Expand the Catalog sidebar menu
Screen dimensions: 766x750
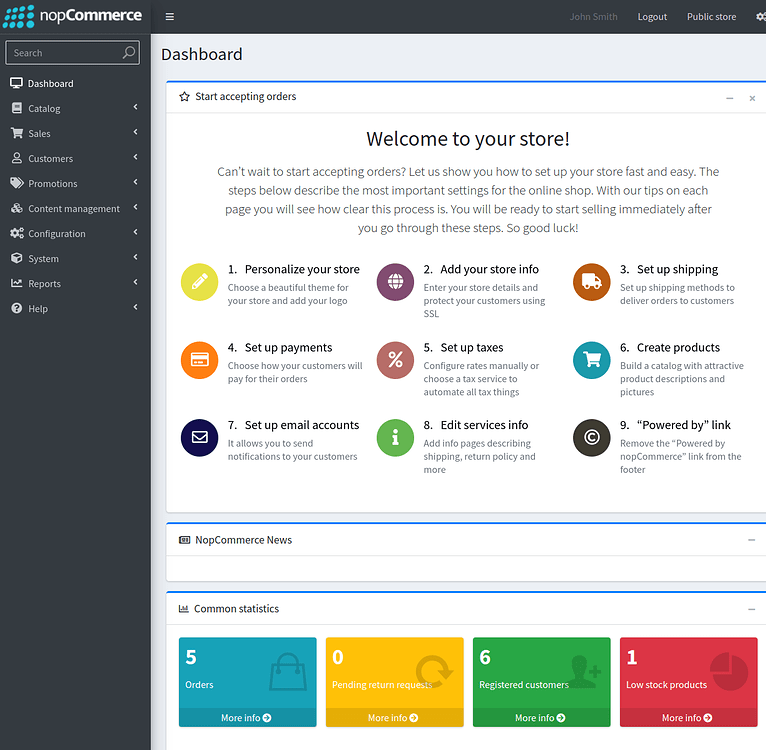pyautogui.click(x=75, y=108)
